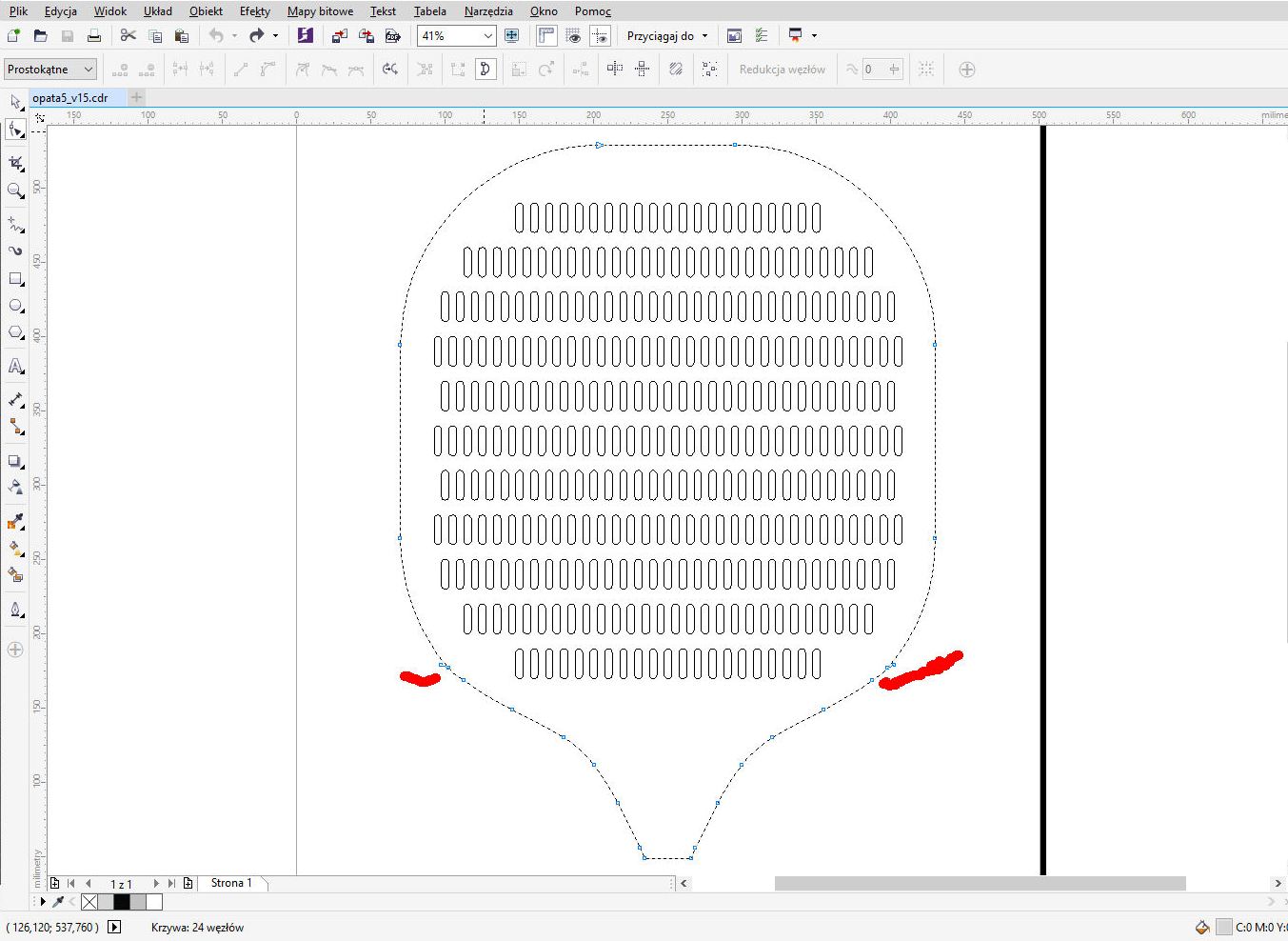Open the Efekty menu
The width and height of the screenshot is (1288, 941).
pos(254,11)
